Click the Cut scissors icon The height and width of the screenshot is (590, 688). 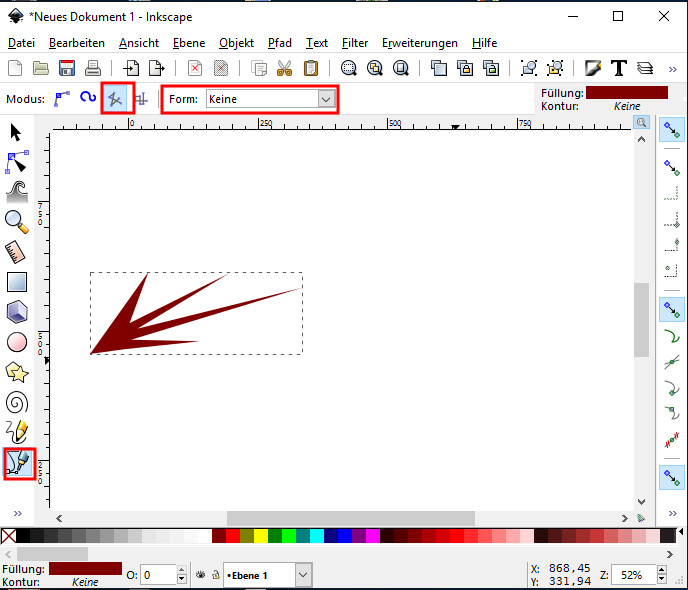(x=284, y=68)
